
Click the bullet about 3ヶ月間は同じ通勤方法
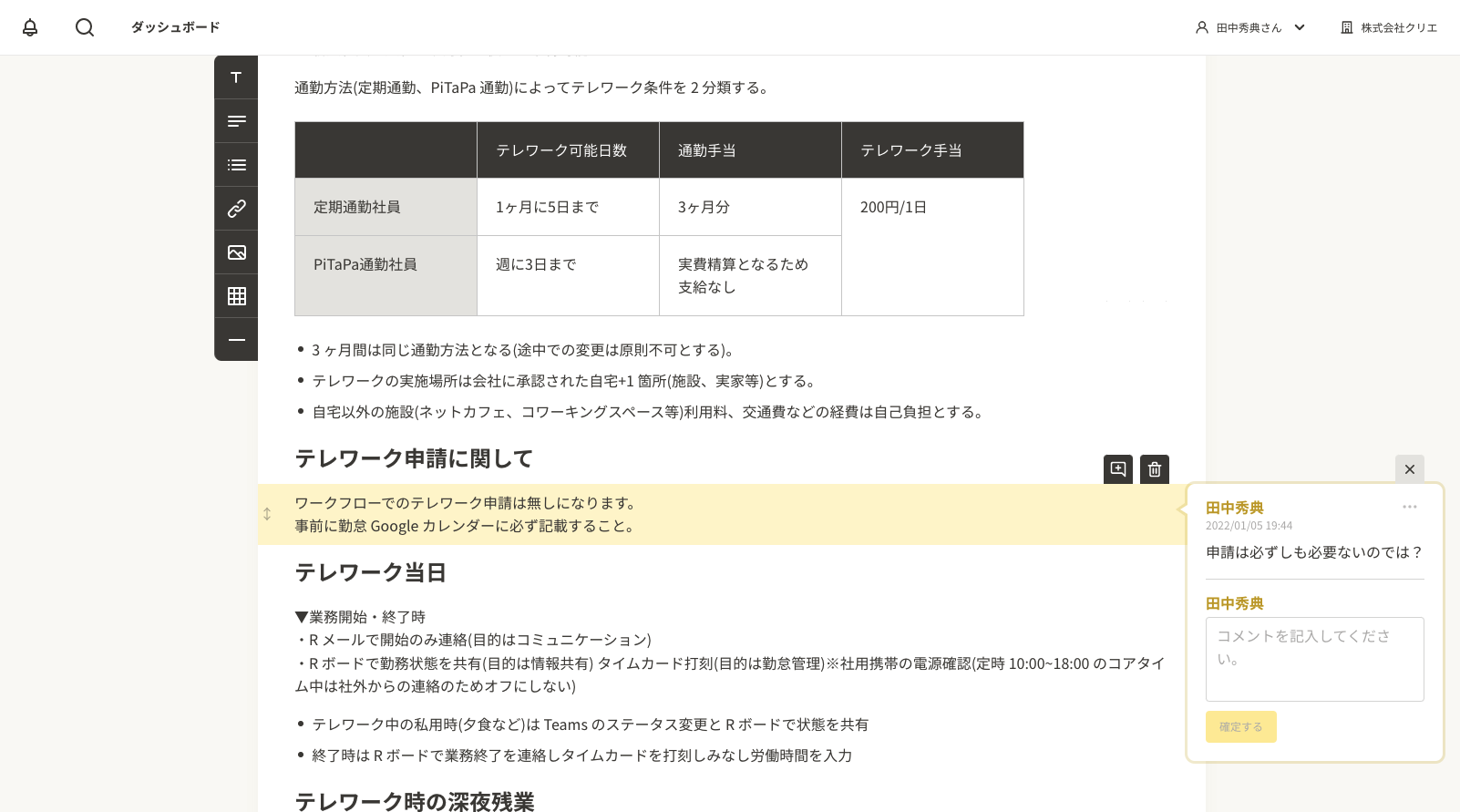523,350
